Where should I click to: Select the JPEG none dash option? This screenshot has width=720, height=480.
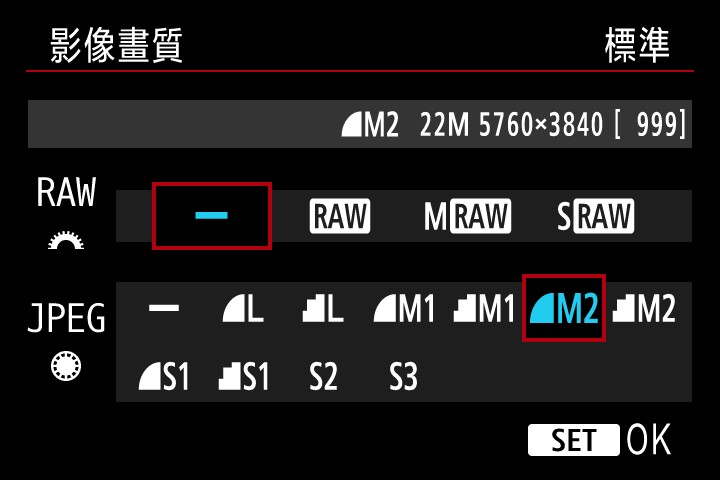click(x=164, y=308)
